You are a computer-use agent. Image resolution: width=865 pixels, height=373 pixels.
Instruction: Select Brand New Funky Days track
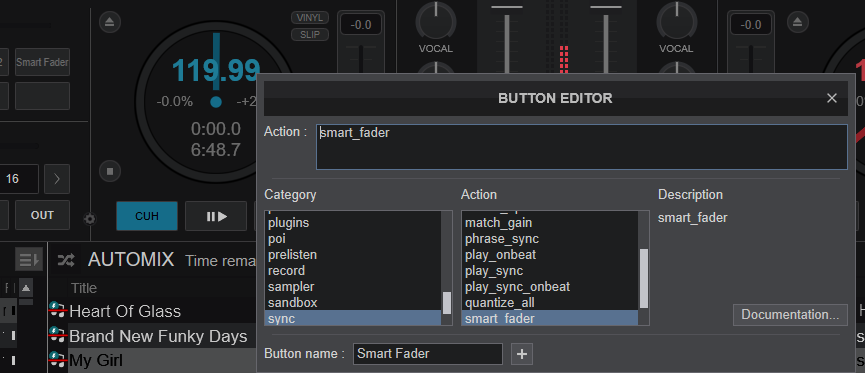158,336
